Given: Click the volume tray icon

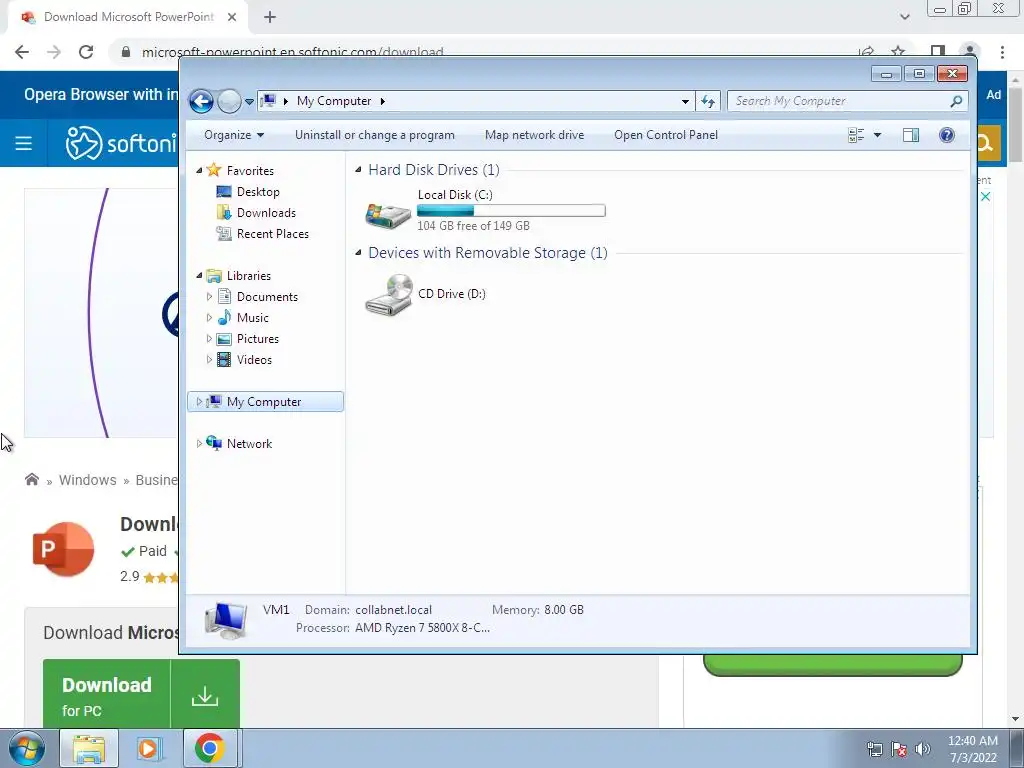Looking at the screenshot, I should (923, 749).
